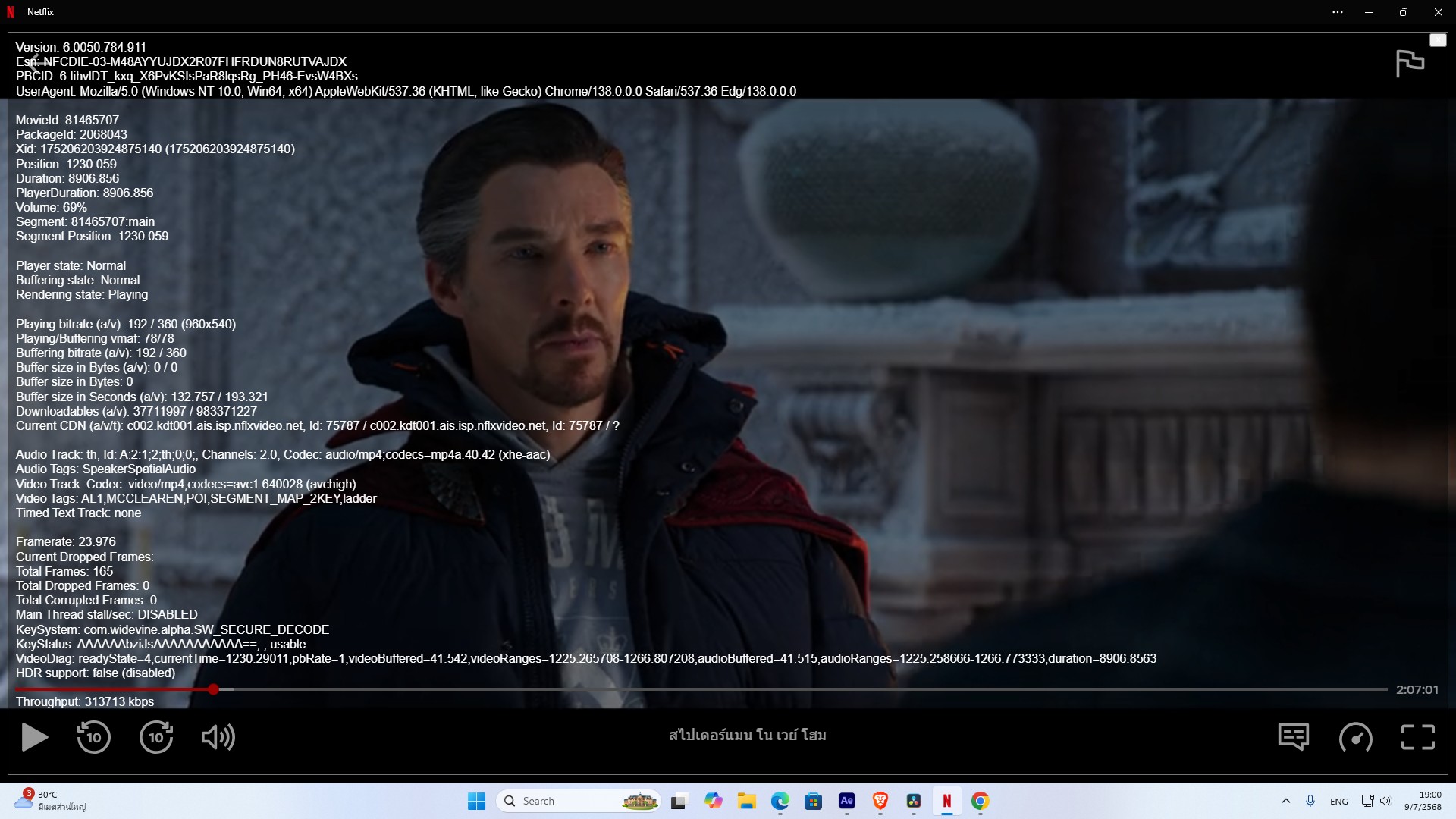The height and width of the screenshot is (819, 1456).
Task: Skip forward 10 seconds
Action: click(156, 737)
